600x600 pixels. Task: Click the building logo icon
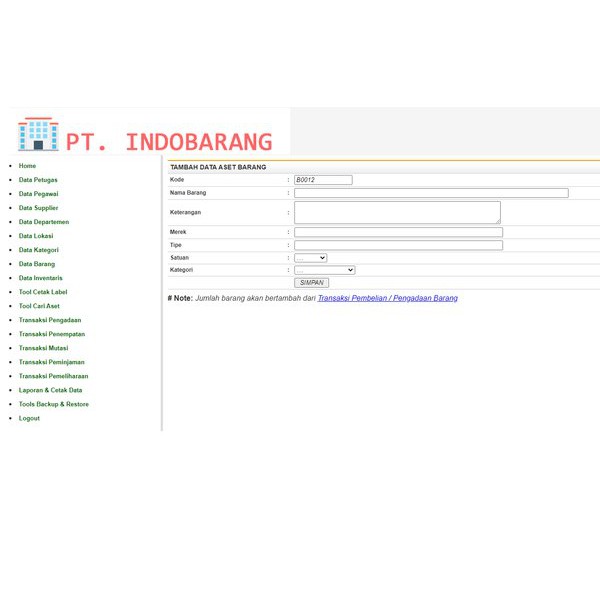(x=38, y=134)
